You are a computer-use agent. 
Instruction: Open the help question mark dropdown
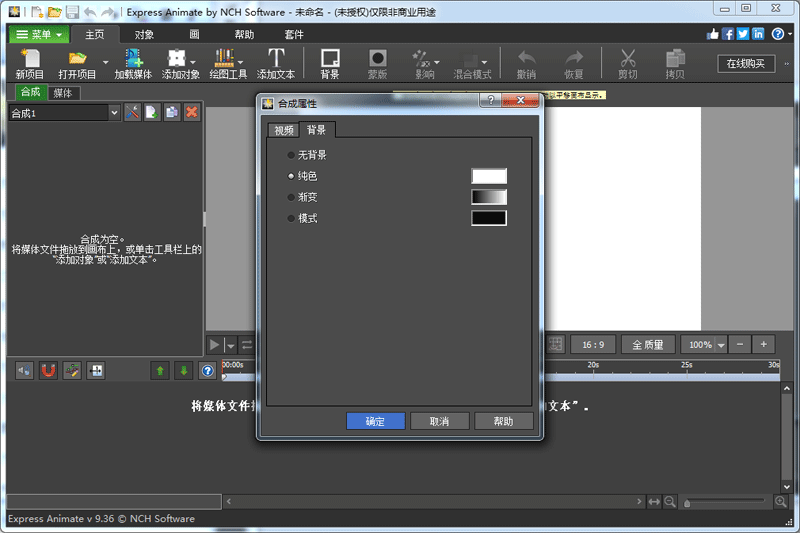(x=790, y=34)
